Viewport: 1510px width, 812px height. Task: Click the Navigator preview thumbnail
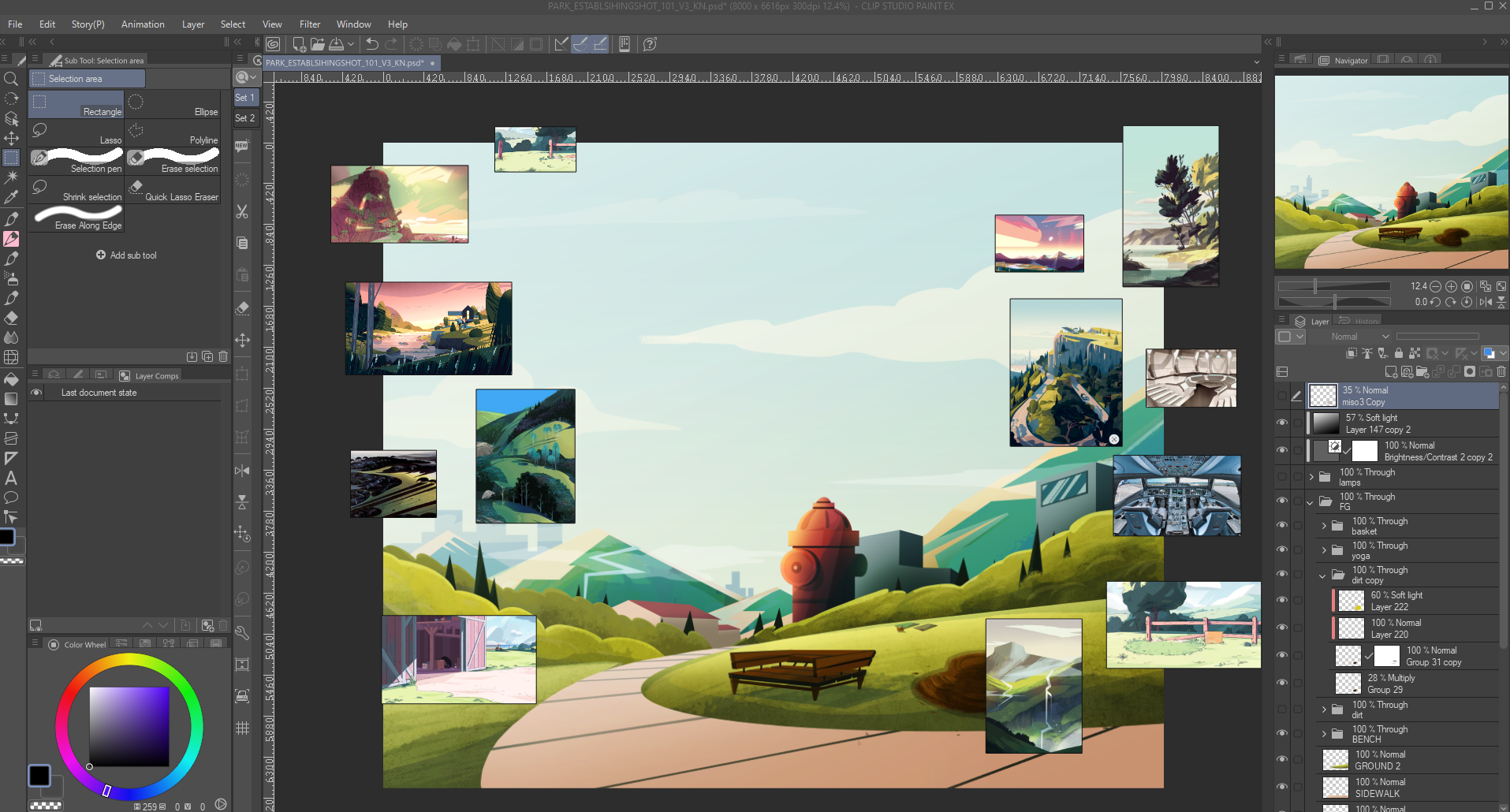click(x=1391, y=172)
